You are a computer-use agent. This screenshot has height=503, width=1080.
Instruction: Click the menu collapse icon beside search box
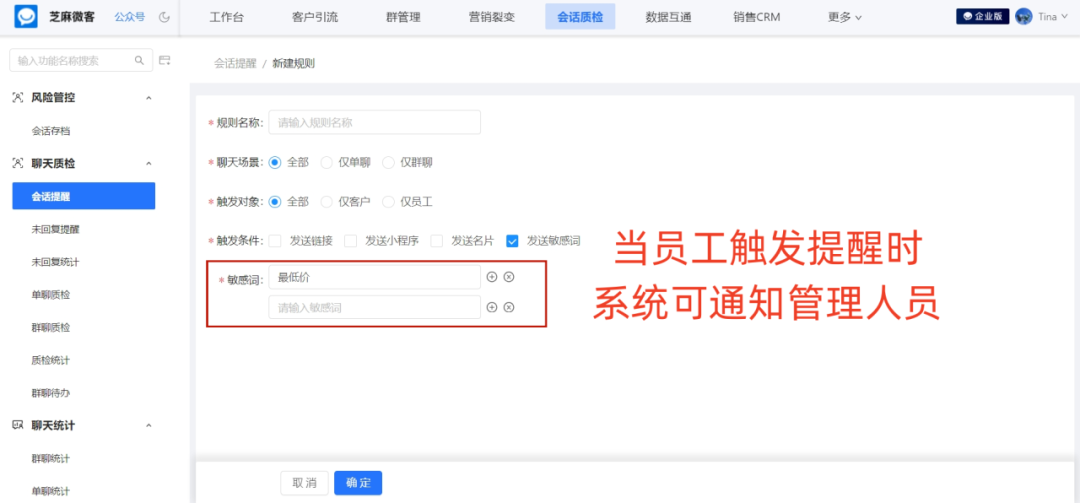(x=165, y=61)
